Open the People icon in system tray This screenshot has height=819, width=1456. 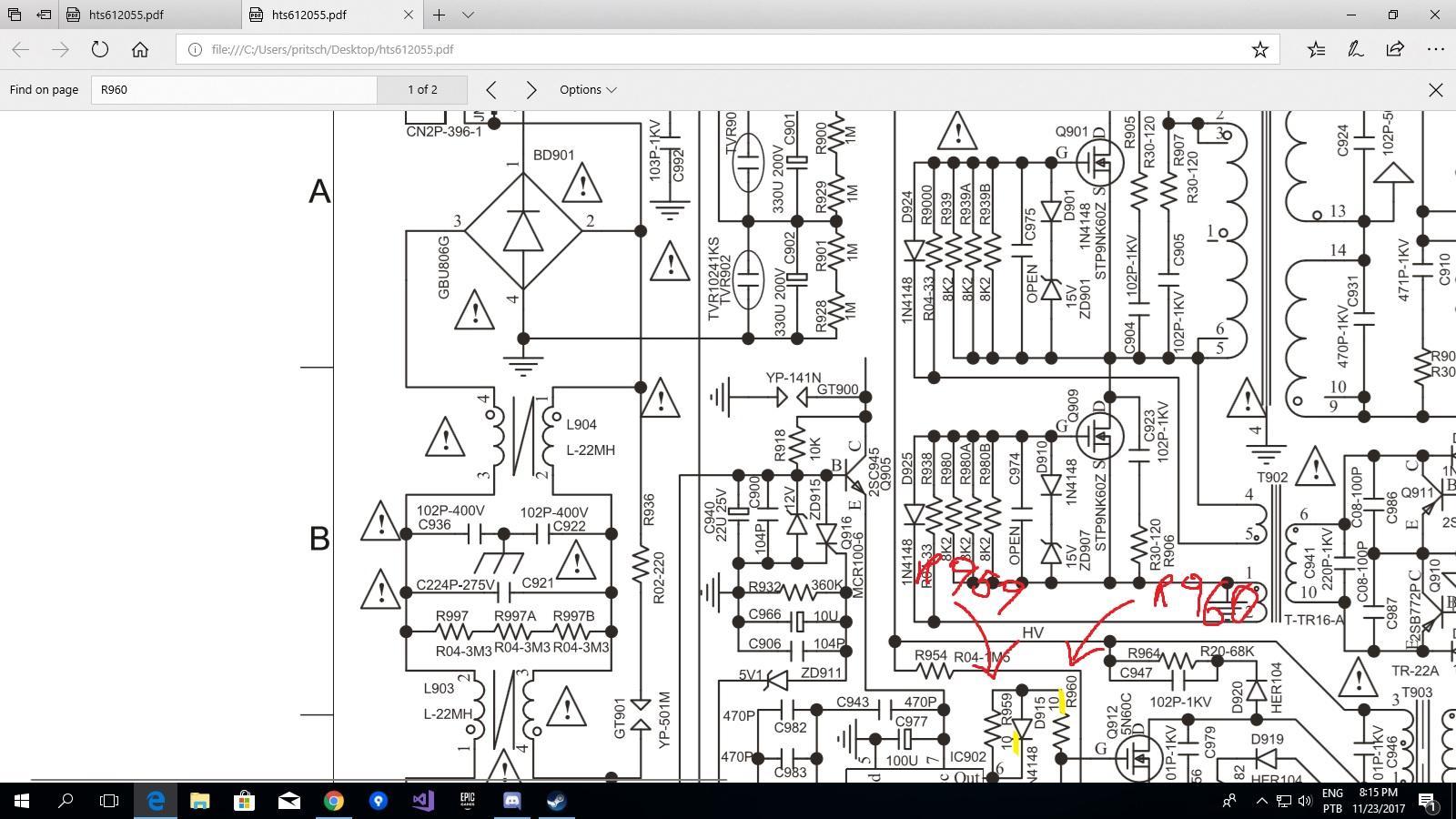[1229, 801]
